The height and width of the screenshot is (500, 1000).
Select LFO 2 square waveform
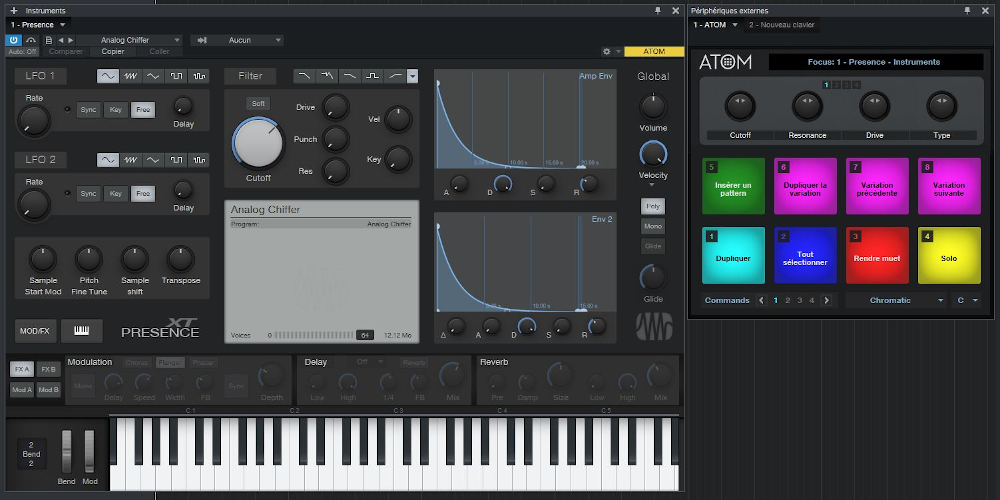[176, 159]
